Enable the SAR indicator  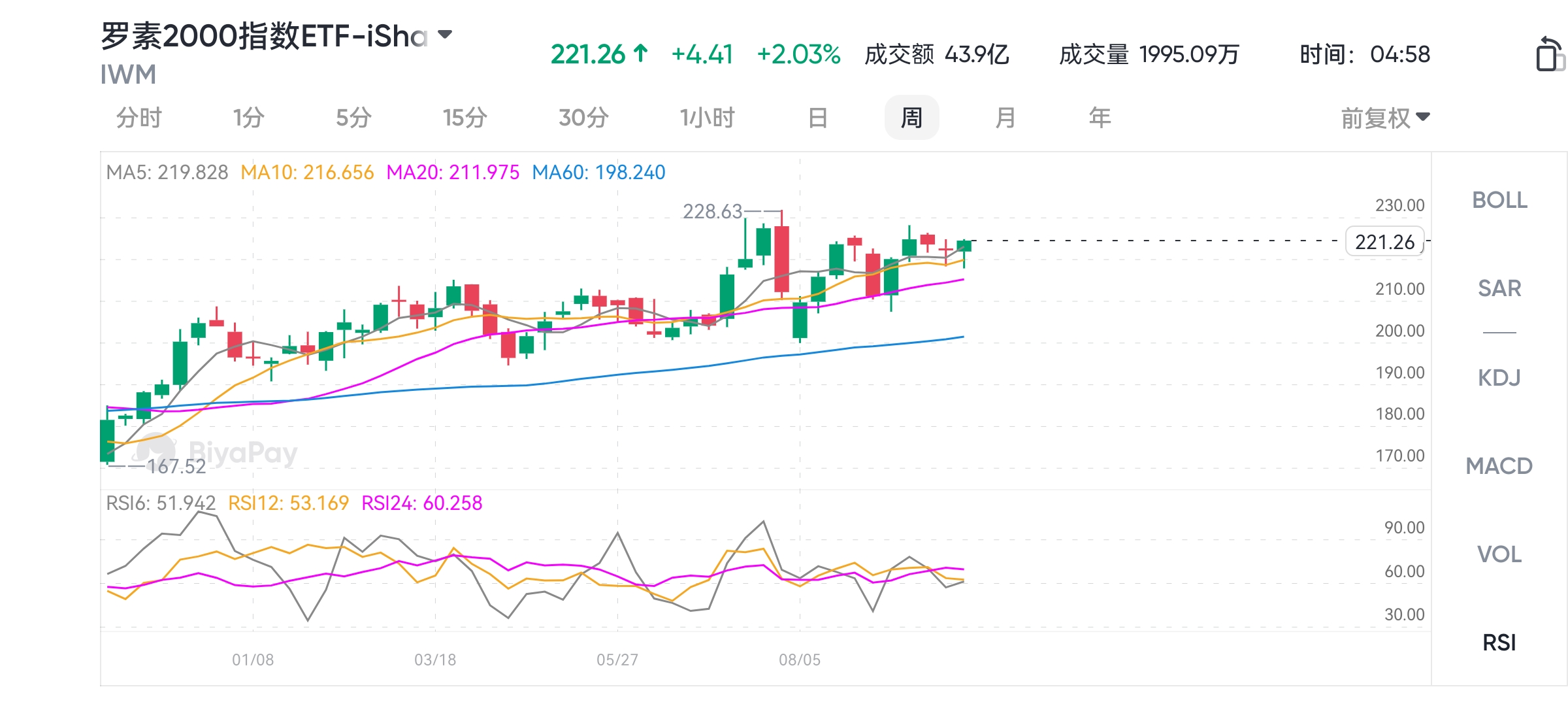pyautogui.click(x=1499, y=288)
